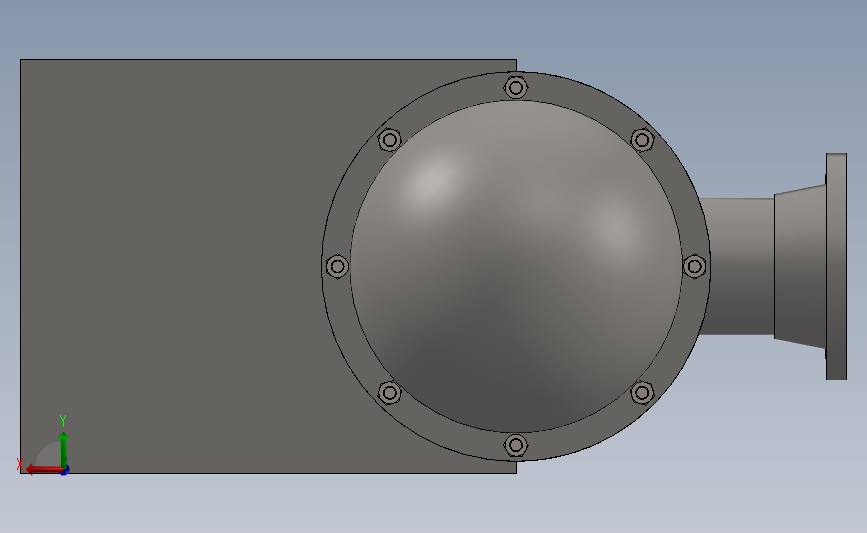Screen dimensions: 867x533
Task: Select the end flange plate on outlet
Action: point(837,266)
